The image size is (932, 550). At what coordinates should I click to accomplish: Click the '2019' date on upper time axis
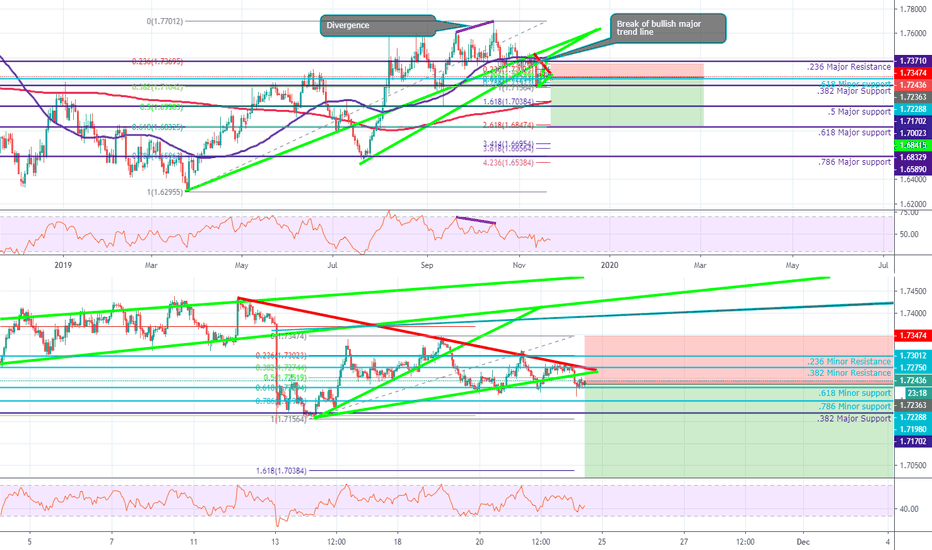[x=64, y=266]
